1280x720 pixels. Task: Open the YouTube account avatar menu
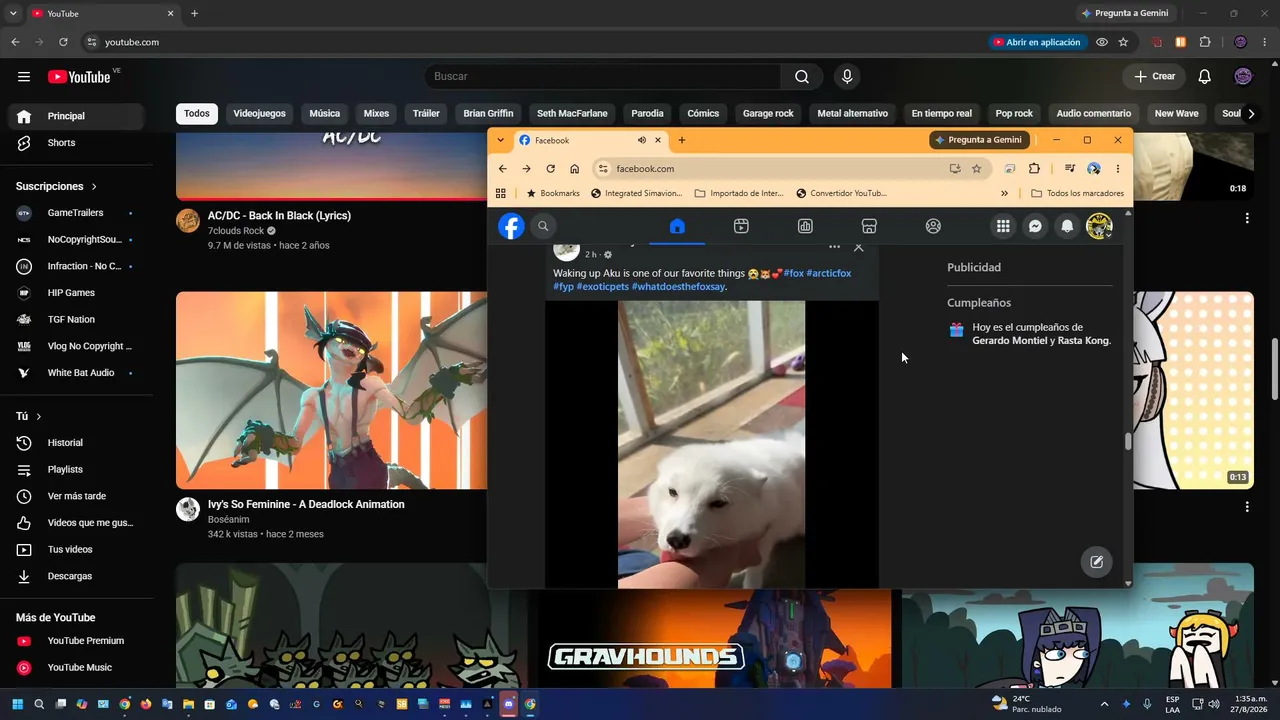click(x=1243, y=76)
